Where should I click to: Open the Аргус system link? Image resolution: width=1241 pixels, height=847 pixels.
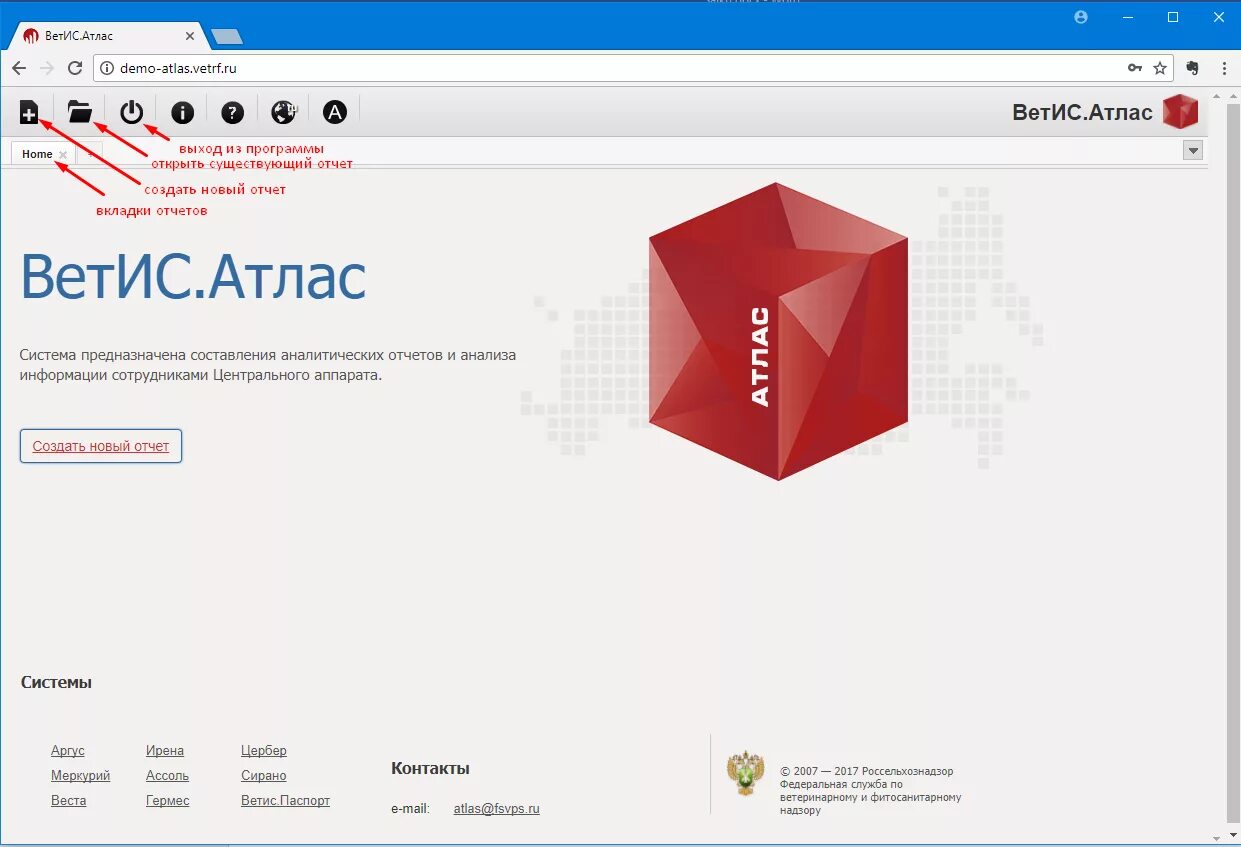click(68, 750)
